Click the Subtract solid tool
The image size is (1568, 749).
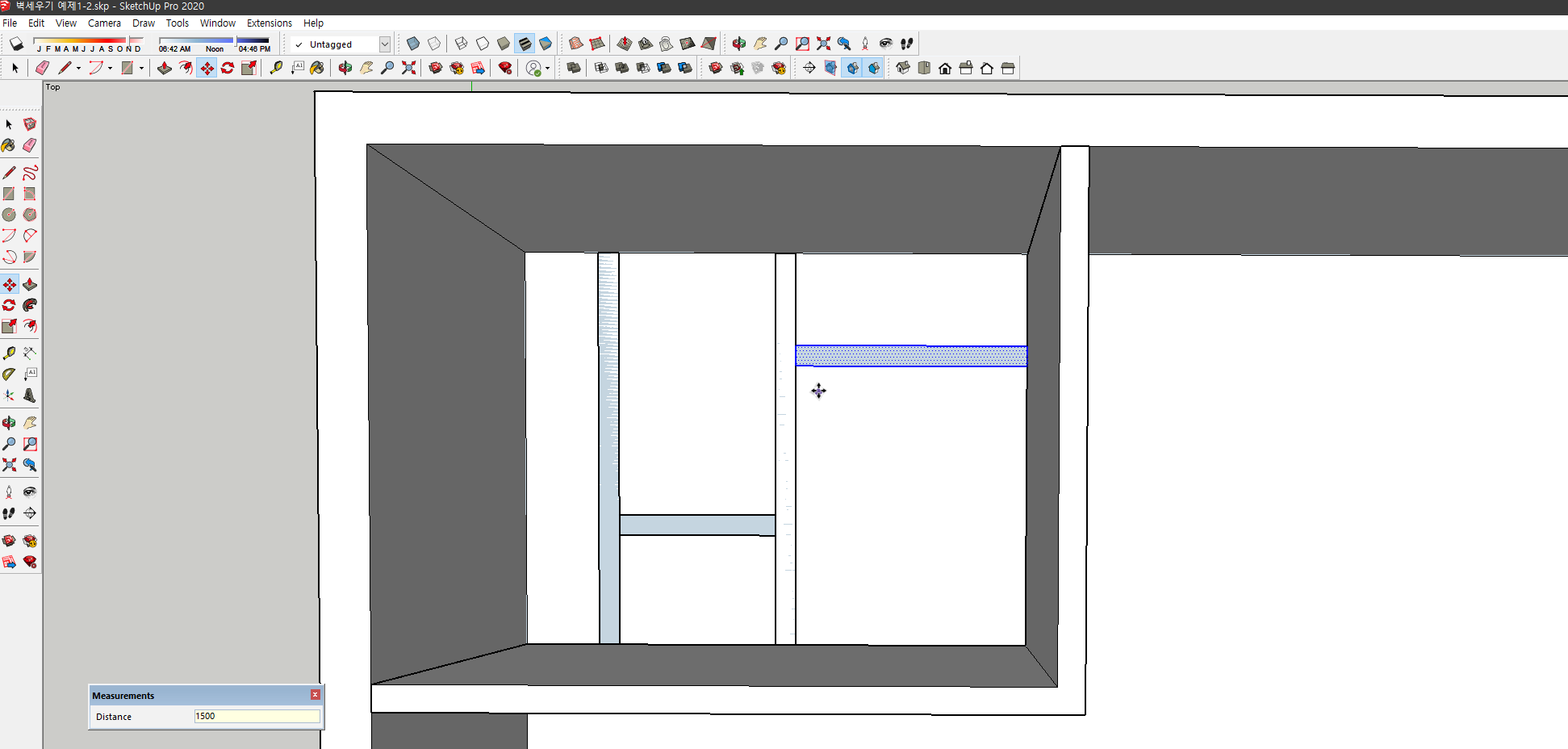643,68
